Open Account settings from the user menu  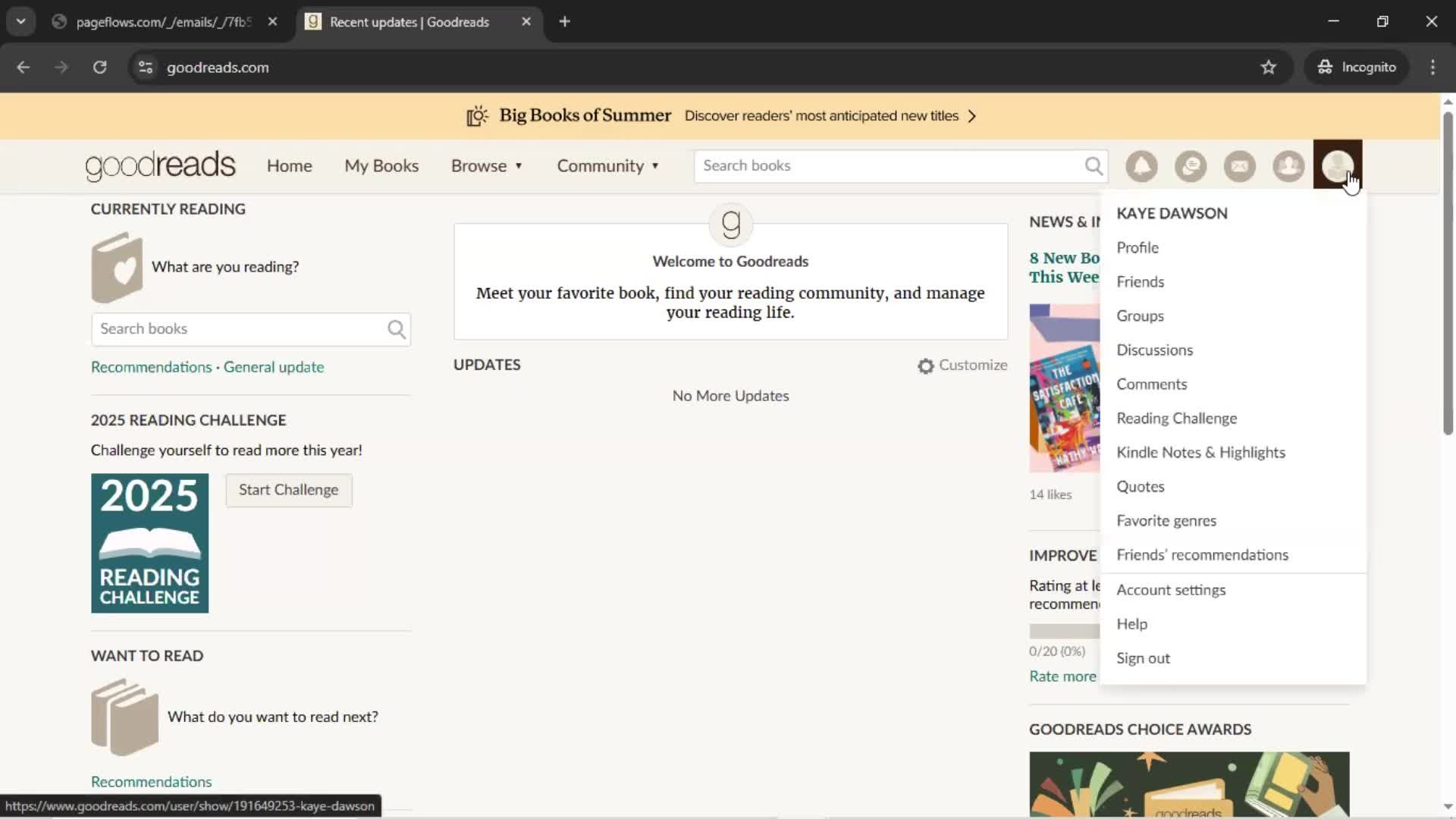[1171, 590]
